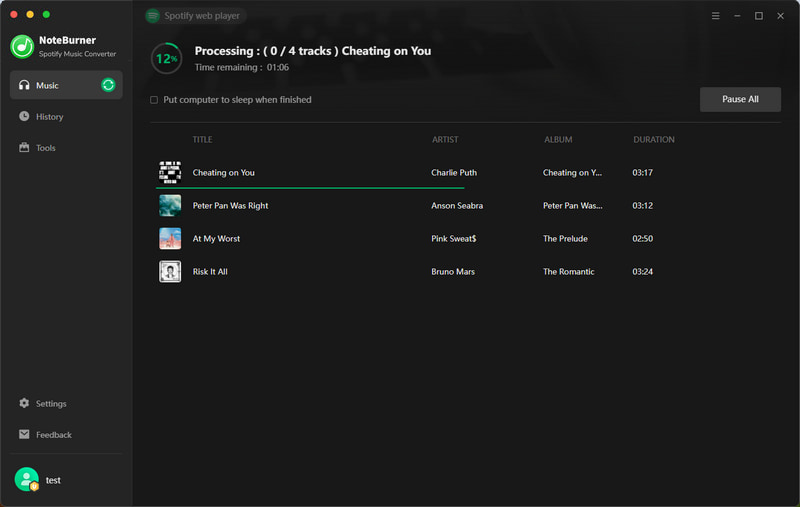Click duration 03:12
The height and width of the screenshot is (507, 800).
coord(642,206)
